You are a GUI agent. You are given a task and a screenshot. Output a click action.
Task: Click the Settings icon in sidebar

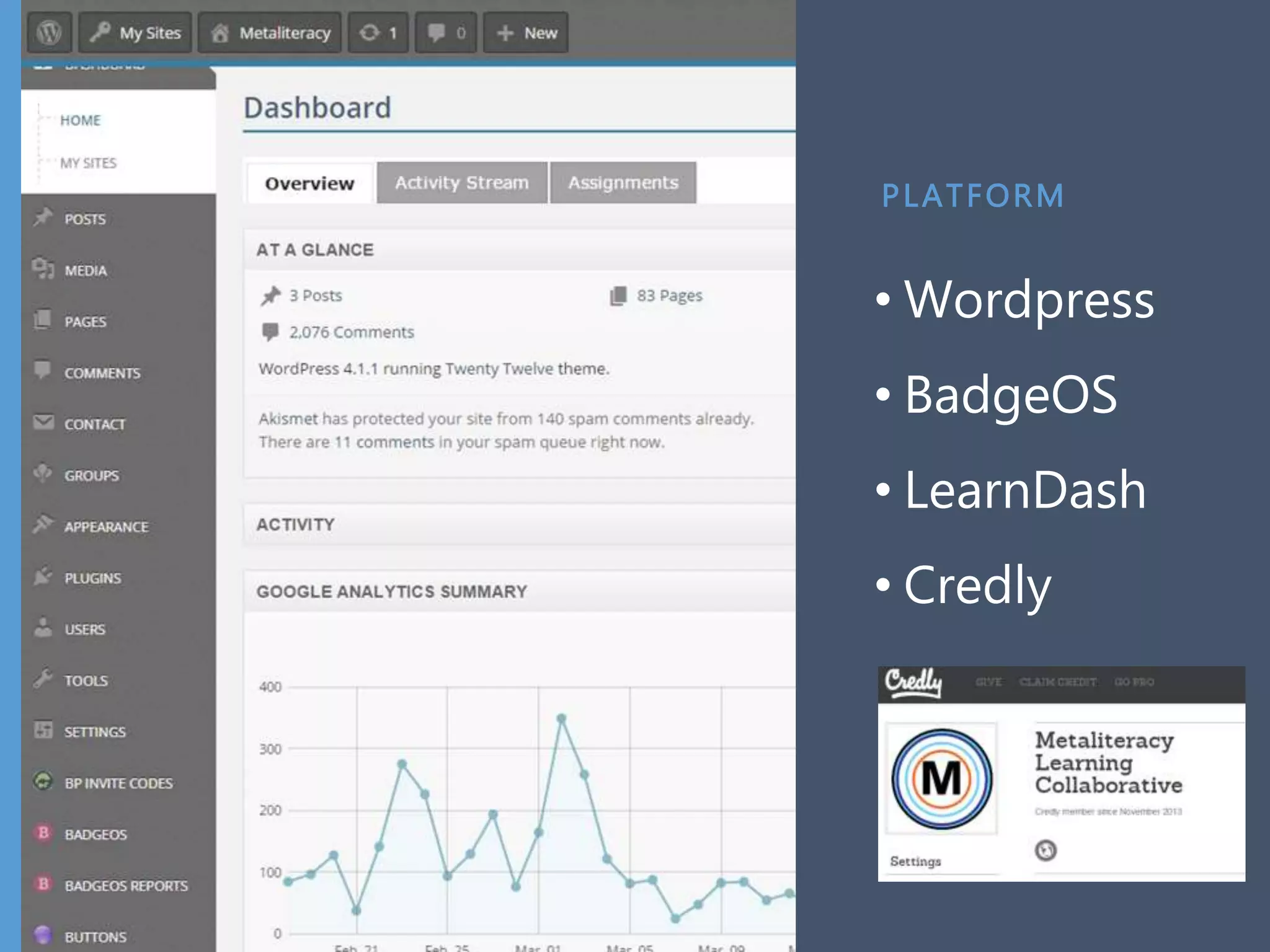click(43, 729)
